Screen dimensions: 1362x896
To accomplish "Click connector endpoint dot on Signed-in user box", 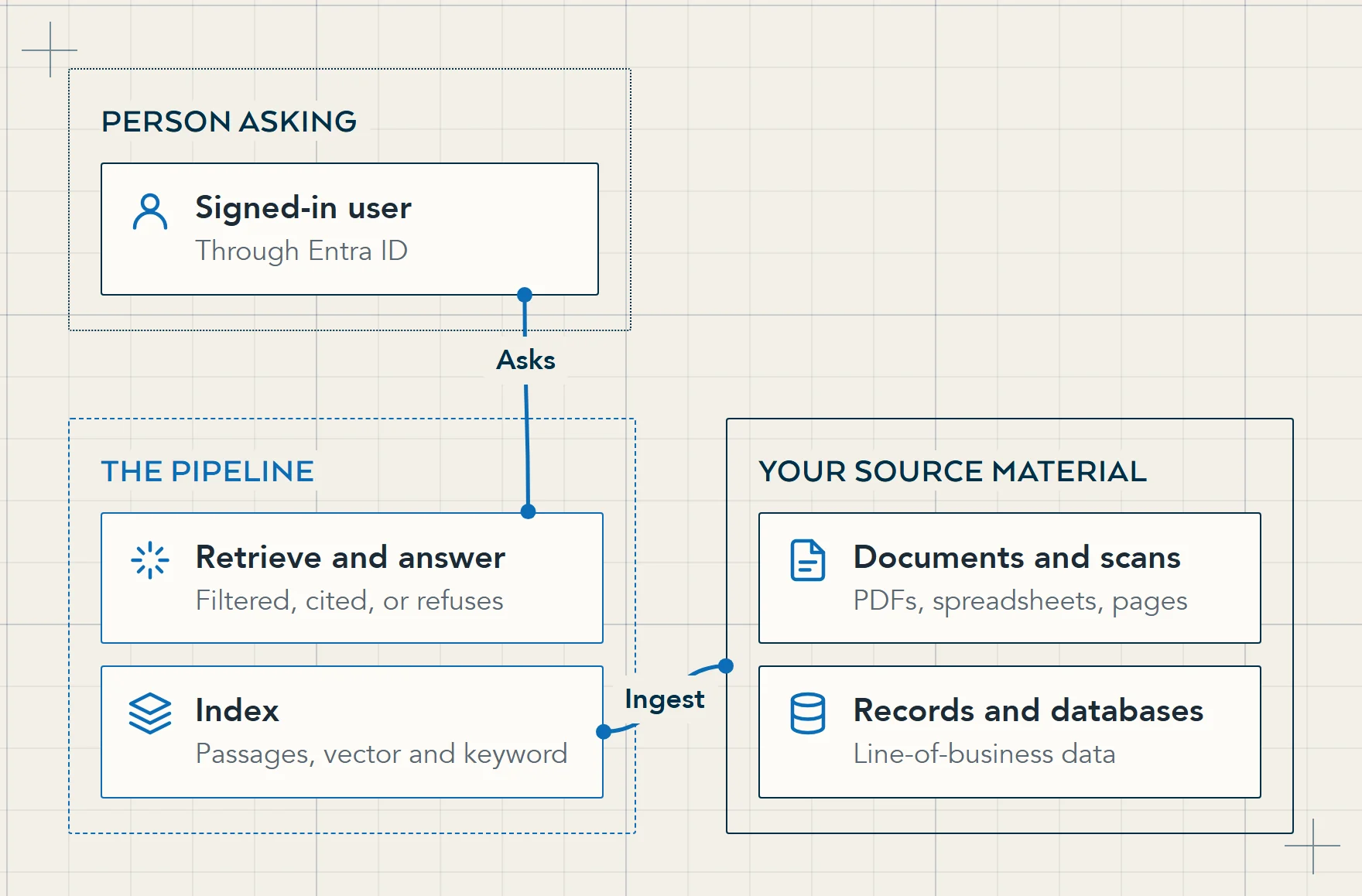I will tap(525, 295).
